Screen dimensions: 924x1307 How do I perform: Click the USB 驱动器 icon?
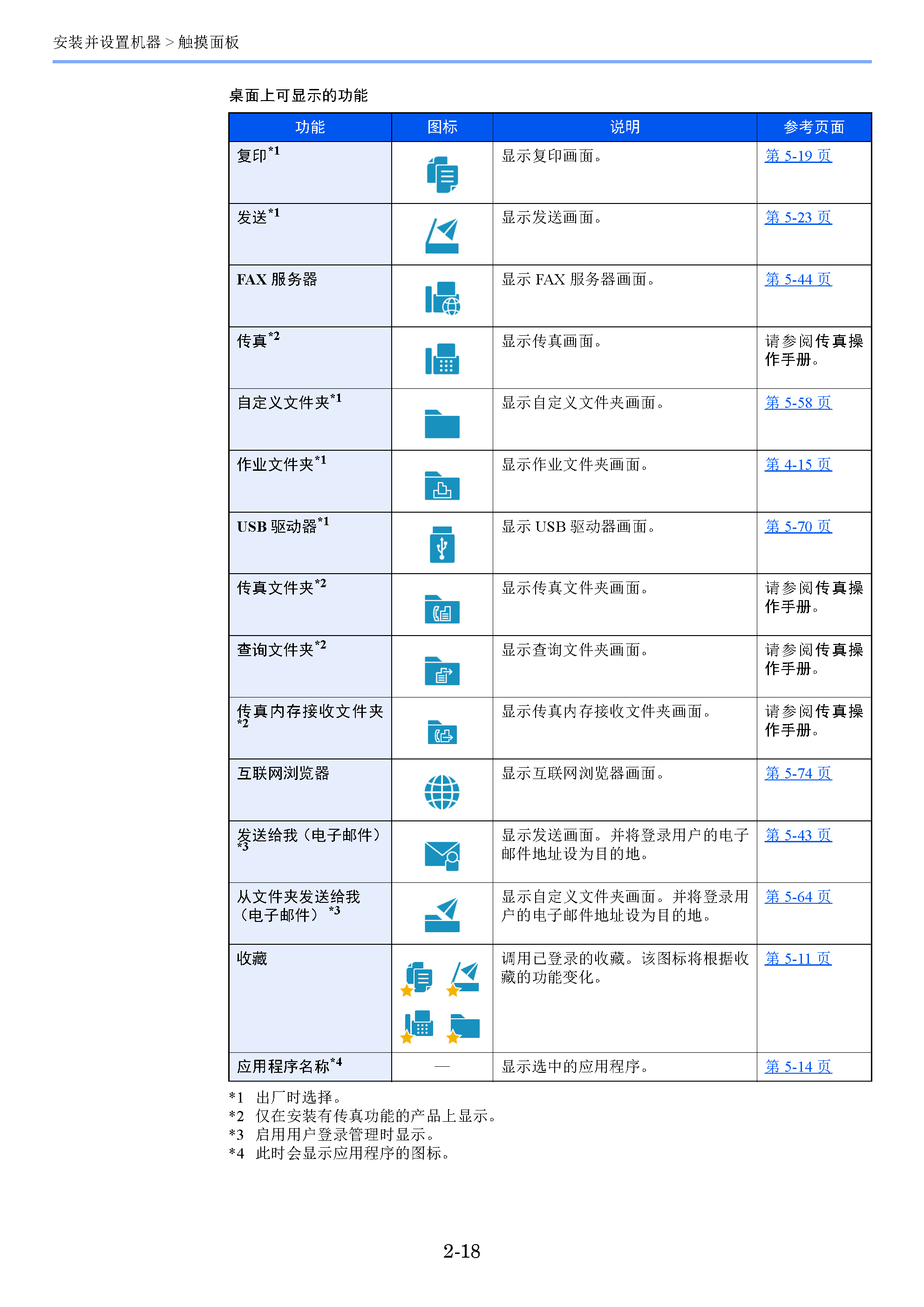pos(442,544)
